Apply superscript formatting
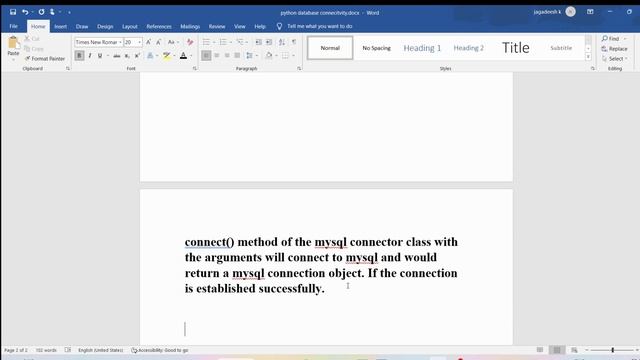The height and width of the screenshot is (360, 640). click(138, 56)
